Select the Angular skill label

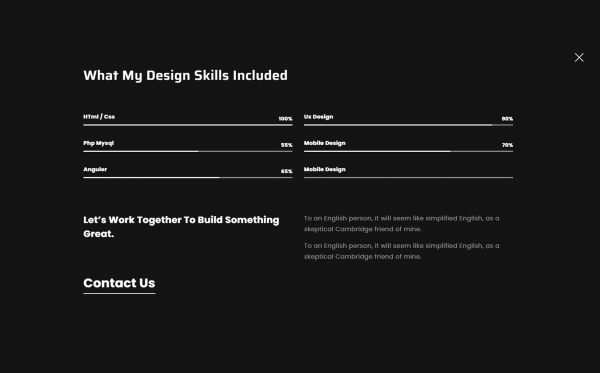[95, 169]
